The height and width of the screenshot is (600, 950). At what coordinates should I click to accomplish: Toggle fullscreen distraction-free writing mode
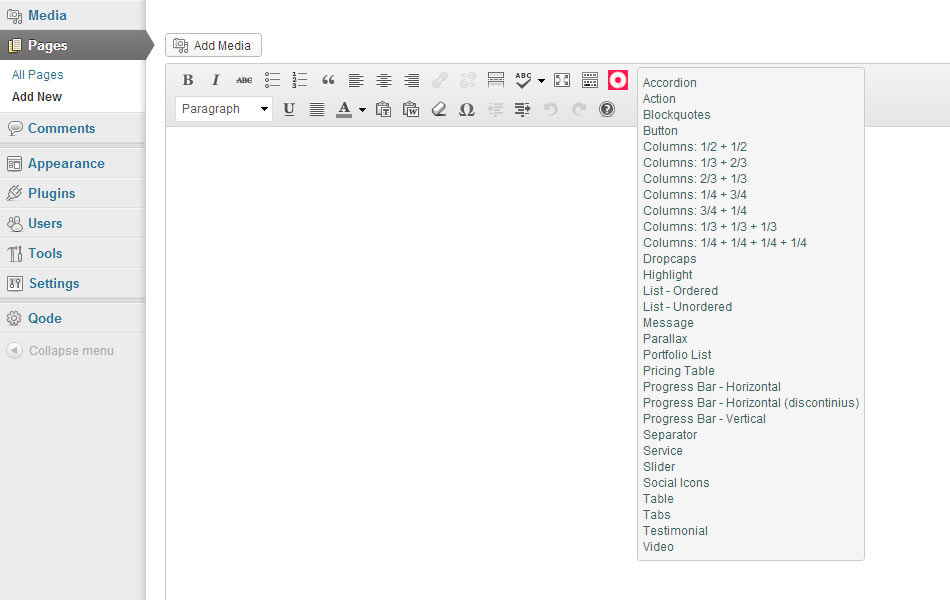click(562, 80)
